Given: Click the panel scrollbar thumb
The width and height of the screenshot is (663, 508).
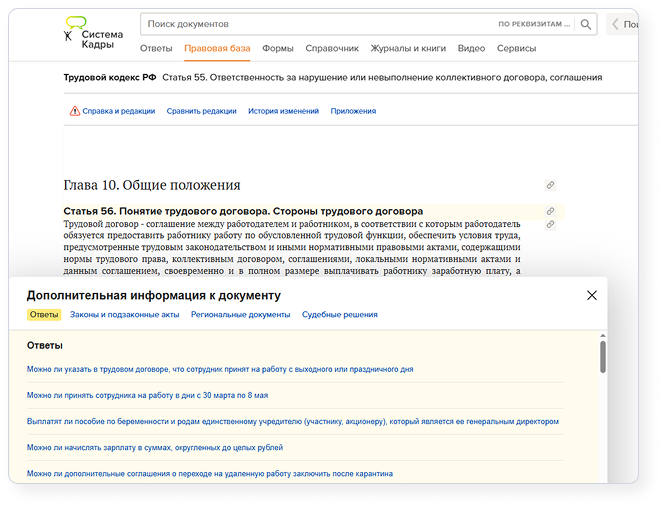Looking at the screenshot, I should (x=603, y=357).
